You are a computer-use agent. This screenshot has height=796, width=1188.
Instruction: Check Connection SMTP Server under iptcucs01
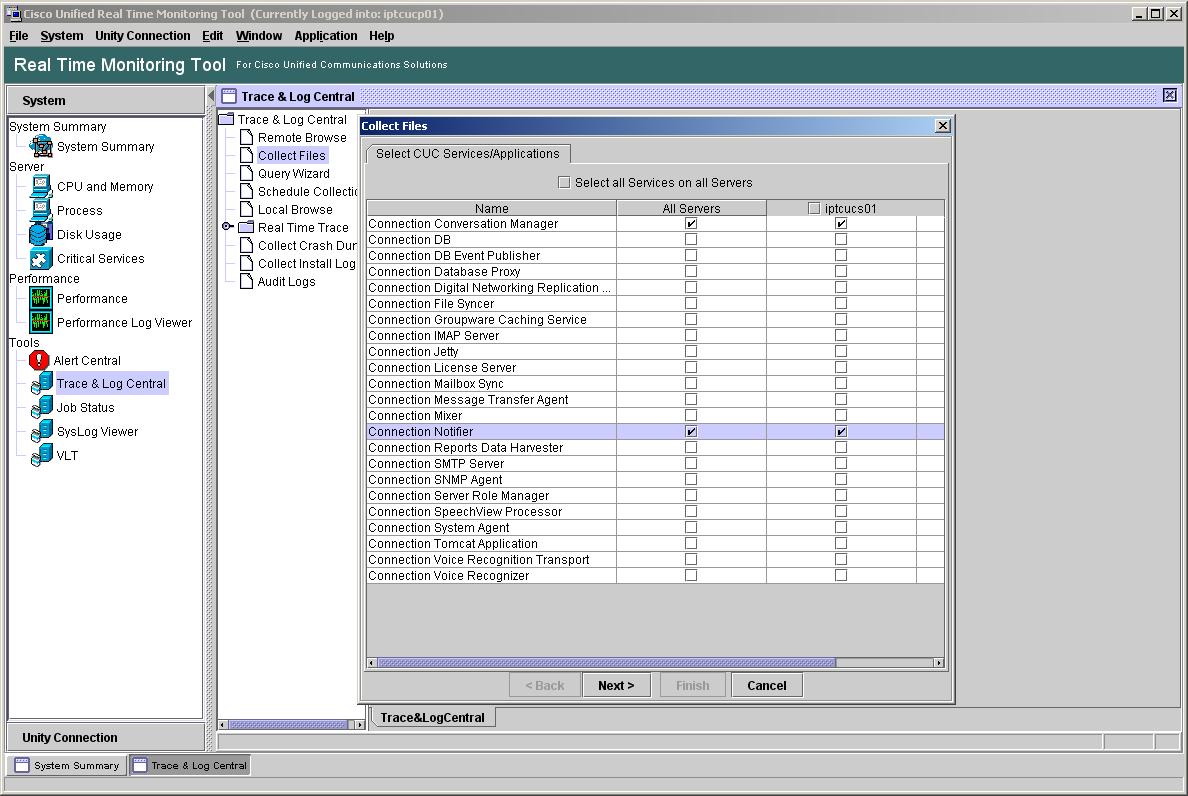pos(841,464)
